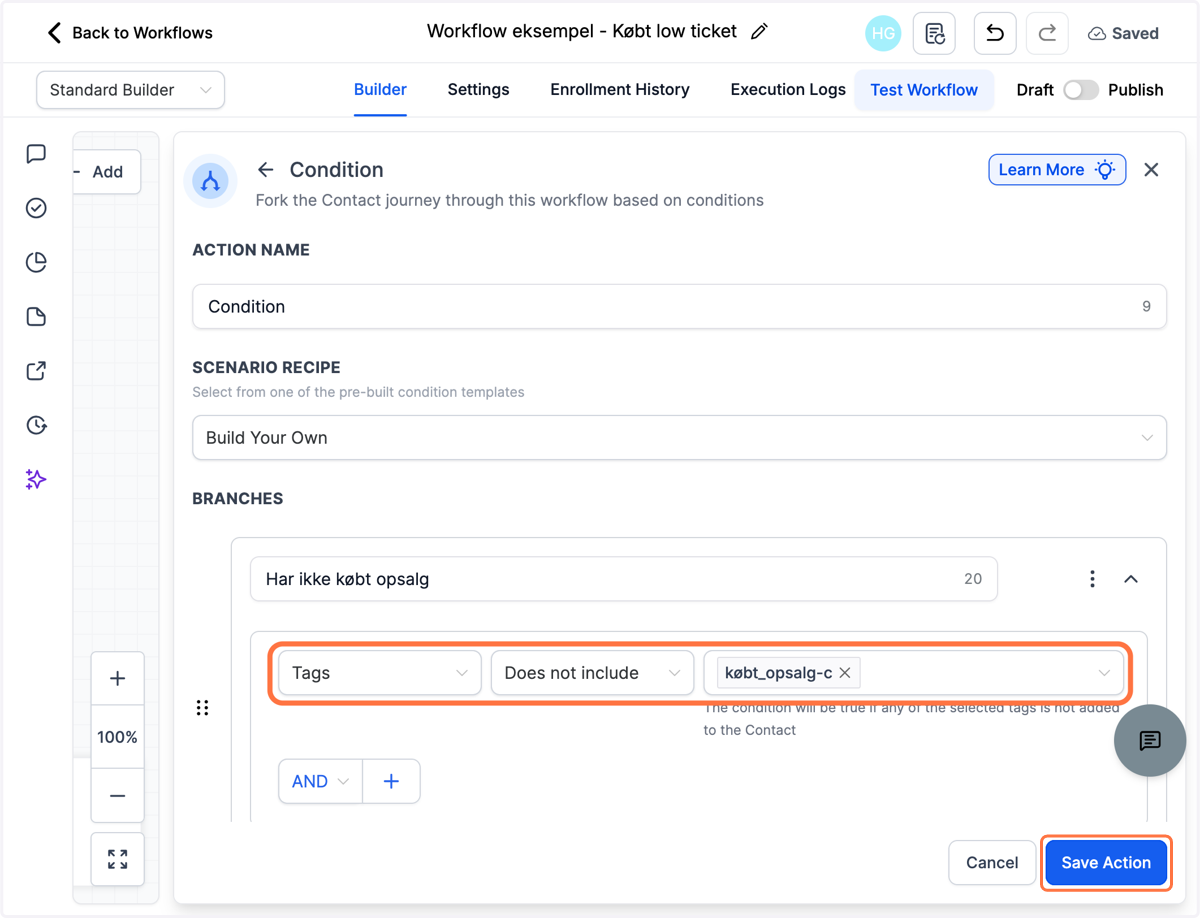Open external link icon in sidebar
The height and width of the screenshot is (918, 1200).
[x=36, y=371]
